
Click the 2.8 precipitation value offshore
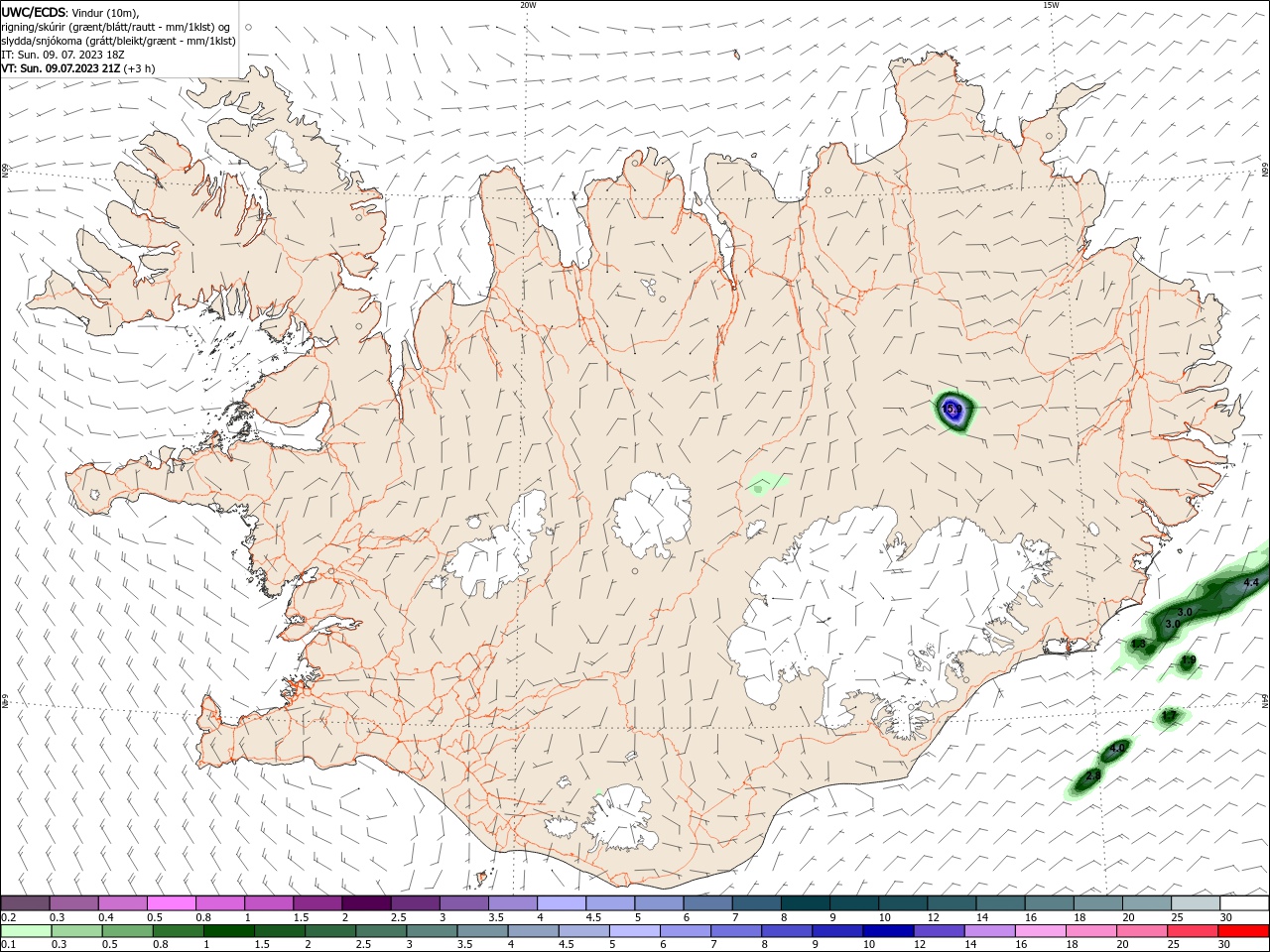tap(1092, 775)
